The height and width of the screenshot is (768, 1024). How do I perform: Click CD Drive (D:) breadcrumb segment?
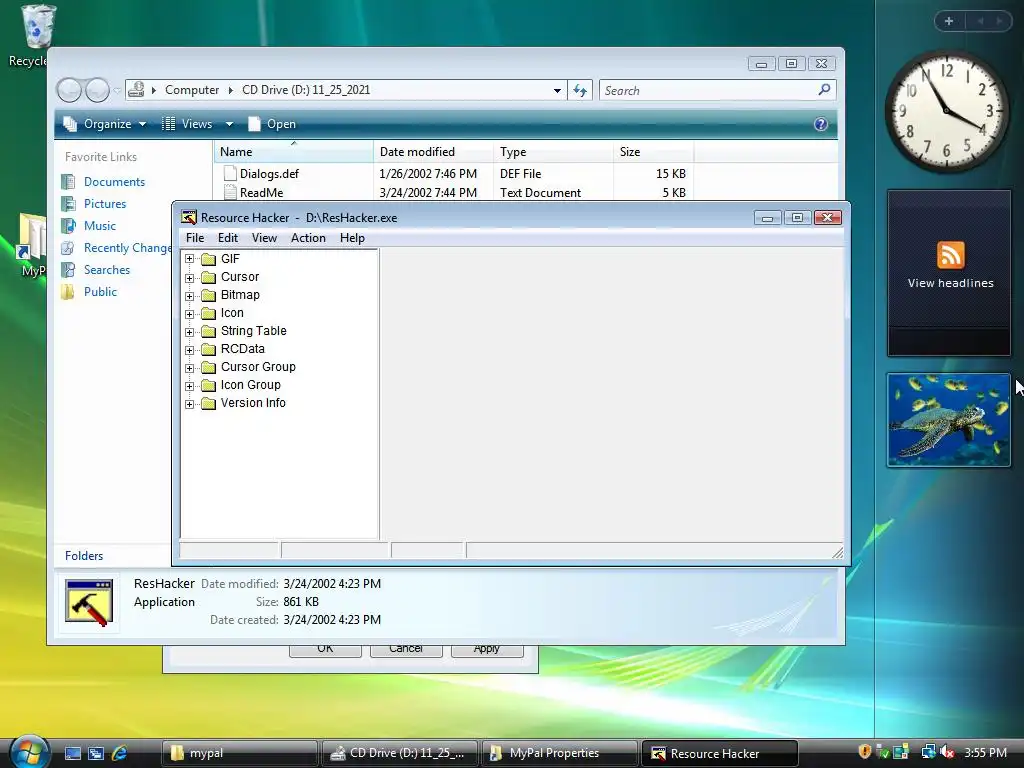(306, 89)
